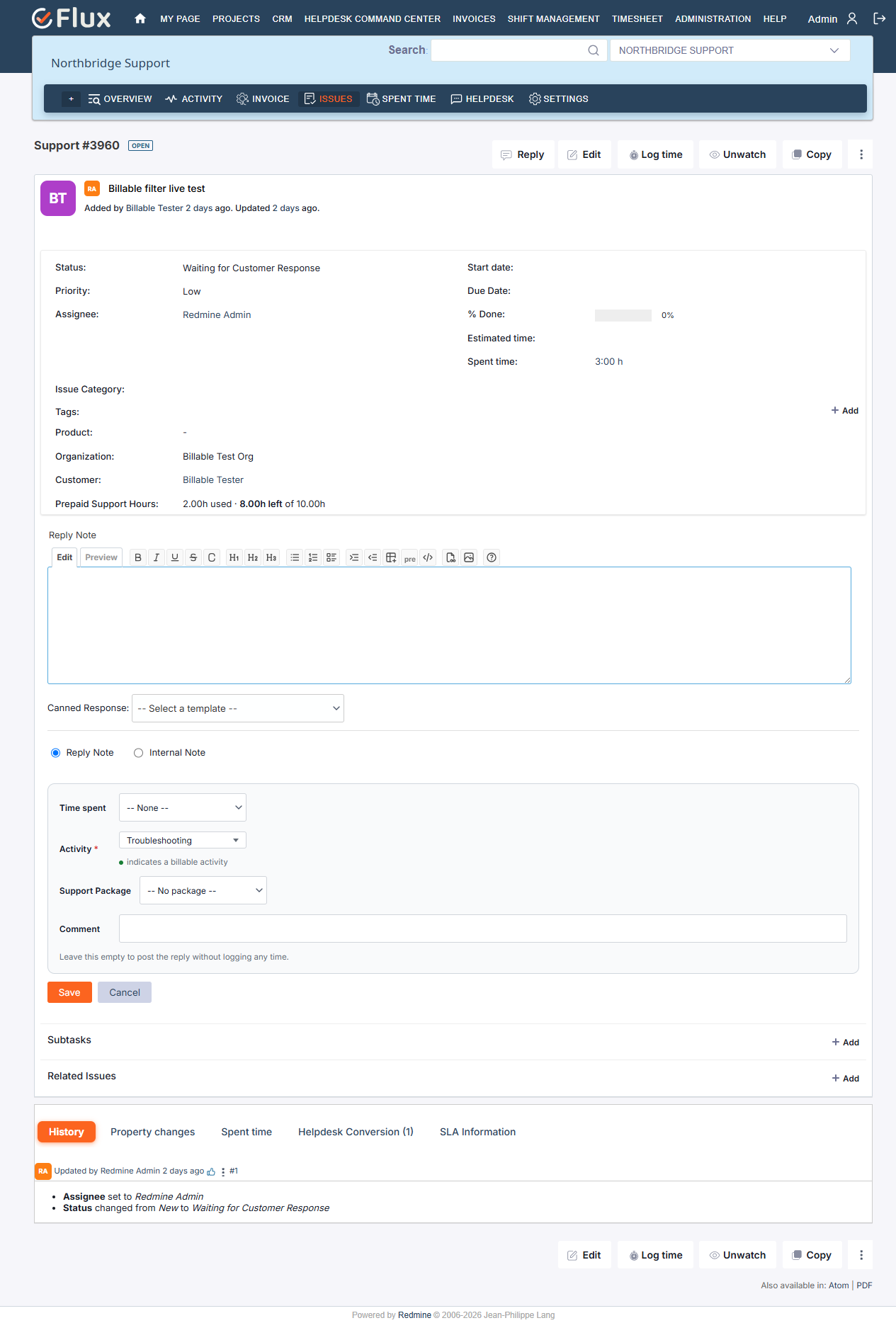Insert Heading 3 in reply editor
The width and height of the screenshot is (896, 1323).
point(271,557)
